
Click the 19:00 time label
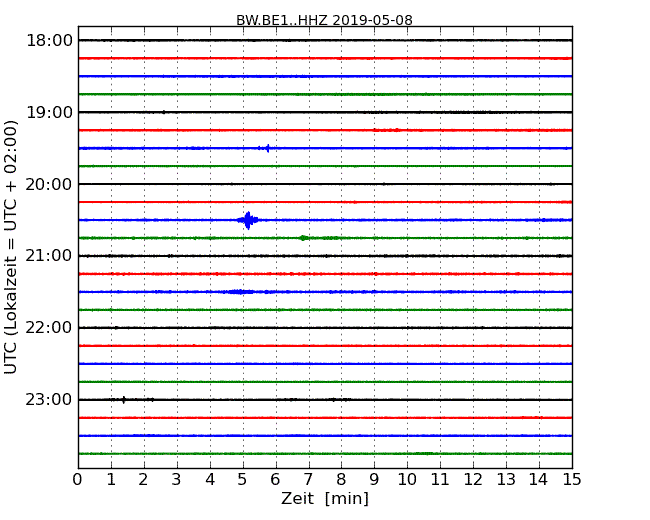[49, 112]
